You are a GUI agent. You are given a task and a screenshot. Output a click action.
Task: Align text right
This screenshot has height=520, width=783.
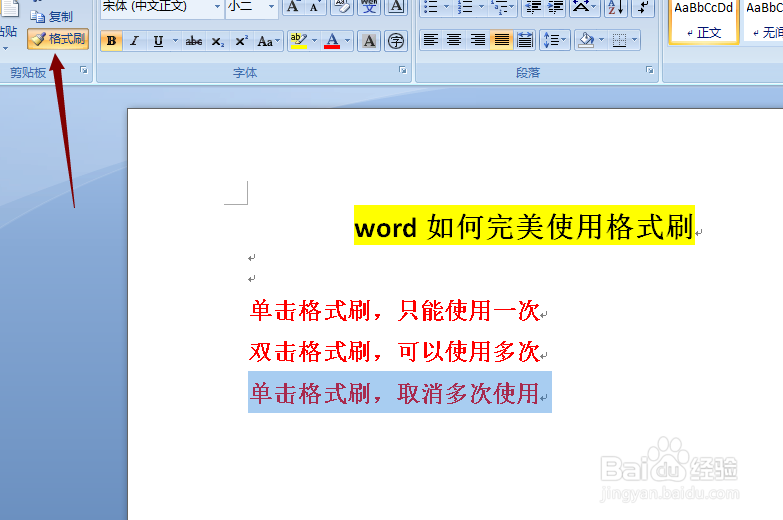478,40
